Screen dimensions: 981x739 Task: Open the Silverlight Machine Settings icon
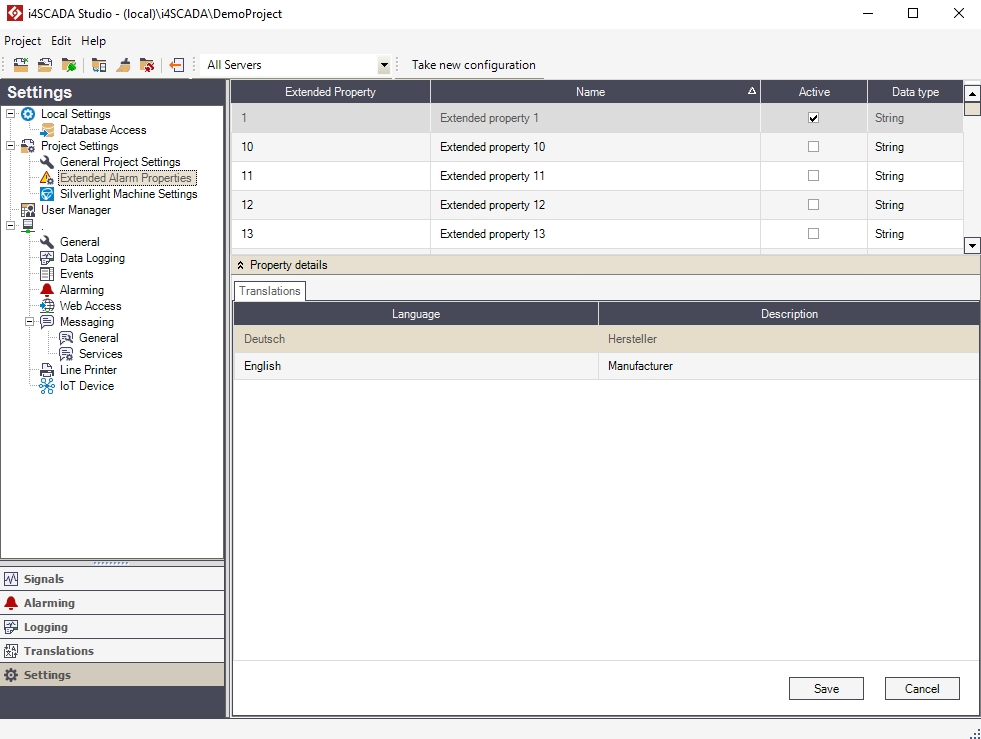47,194
